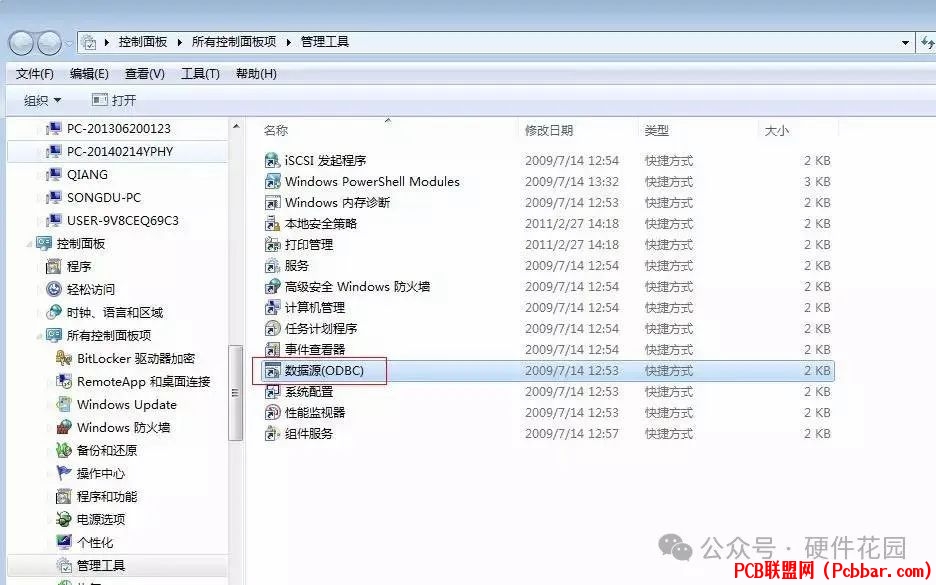Screen dimensions: 936x585
Task: Open the address bar history dropdown
Action: [x=905, y=42]
